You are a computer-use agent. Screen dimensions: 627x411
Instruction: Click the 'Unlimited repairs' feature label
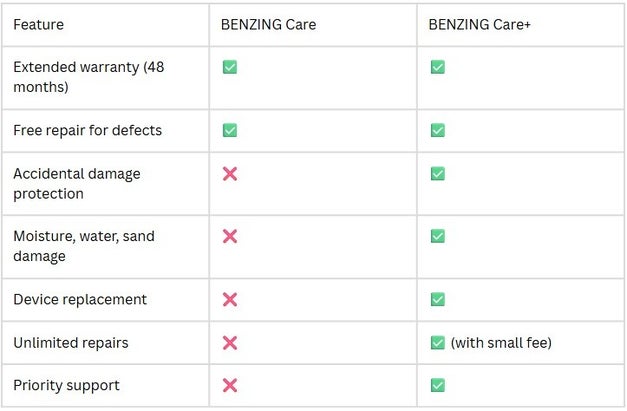(71, 343)
